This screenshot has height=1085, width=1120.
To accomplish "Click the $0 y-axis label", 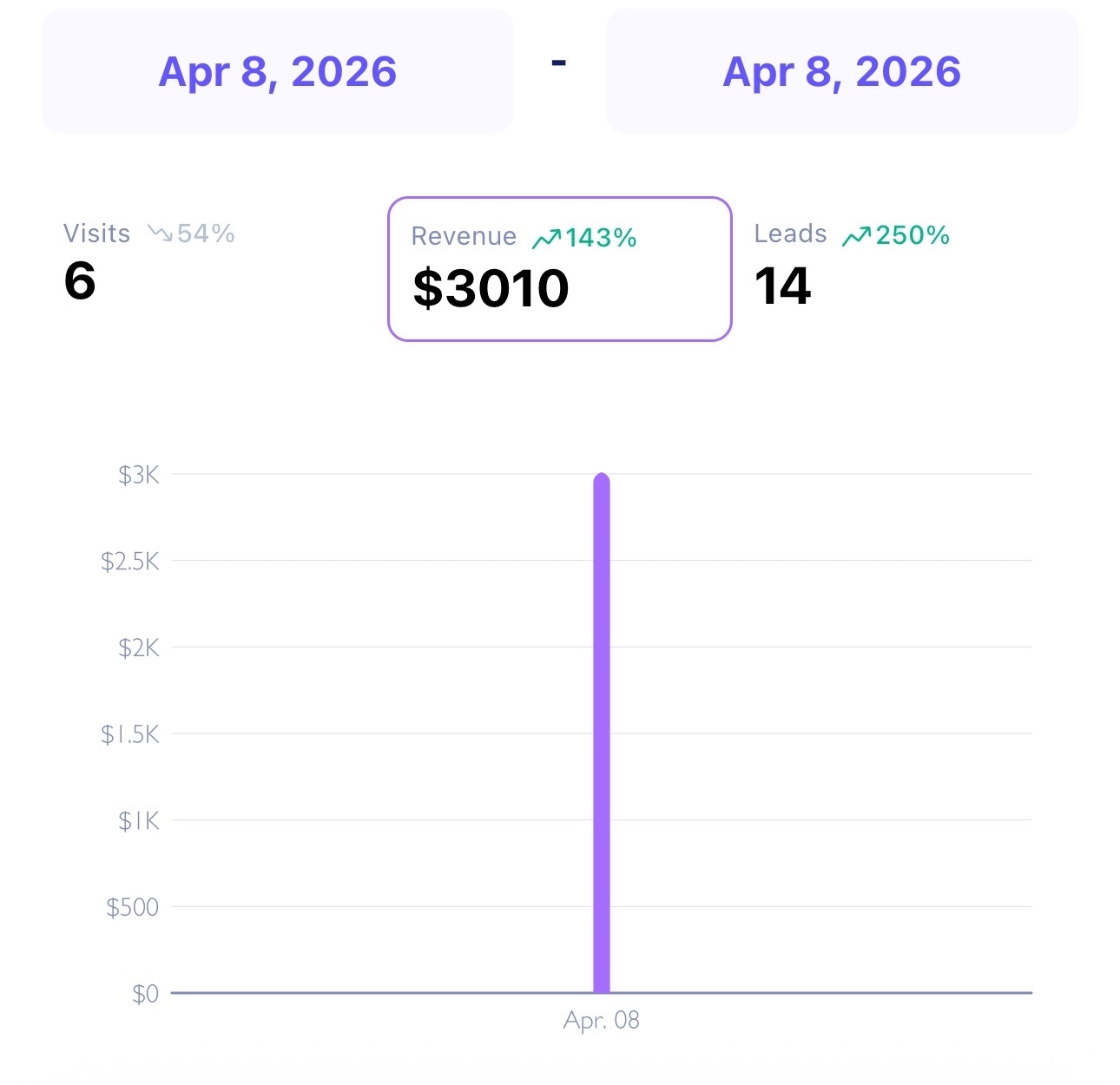I will tap(145, 993).
